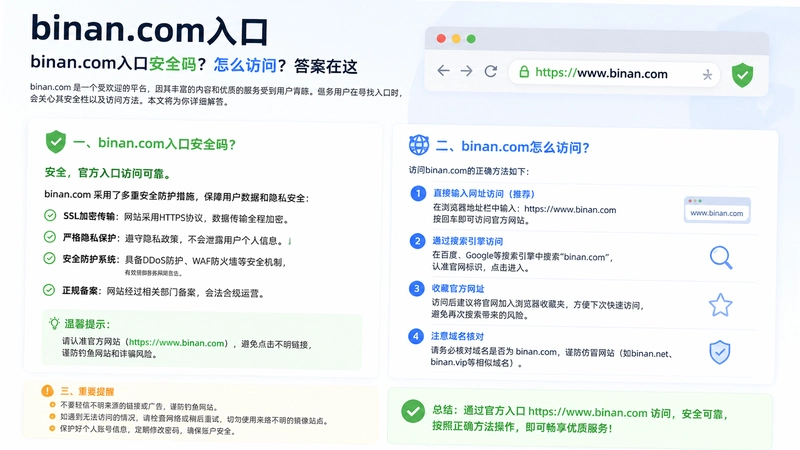Click the check icon beside 严格隐私保护
The image size is (800, 450).
49,237
